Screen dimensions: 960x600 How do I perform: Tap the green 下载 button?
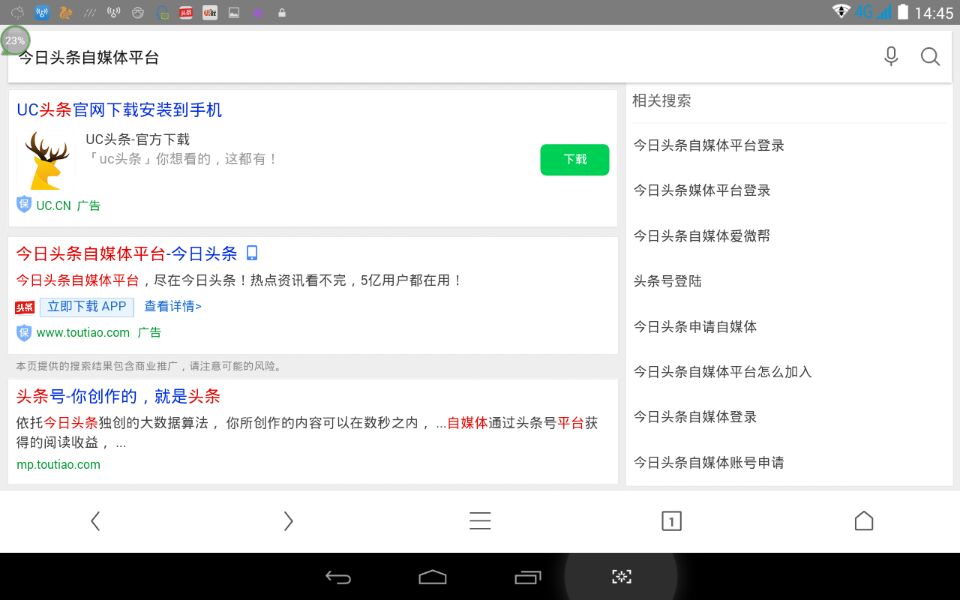[574, 159]
